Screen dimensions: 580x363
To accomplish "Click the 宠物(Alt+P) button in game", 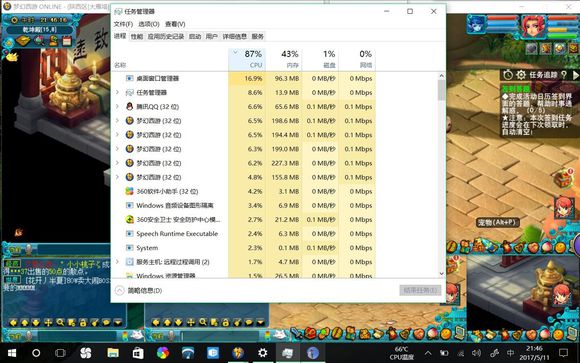I will pos(497,222).
